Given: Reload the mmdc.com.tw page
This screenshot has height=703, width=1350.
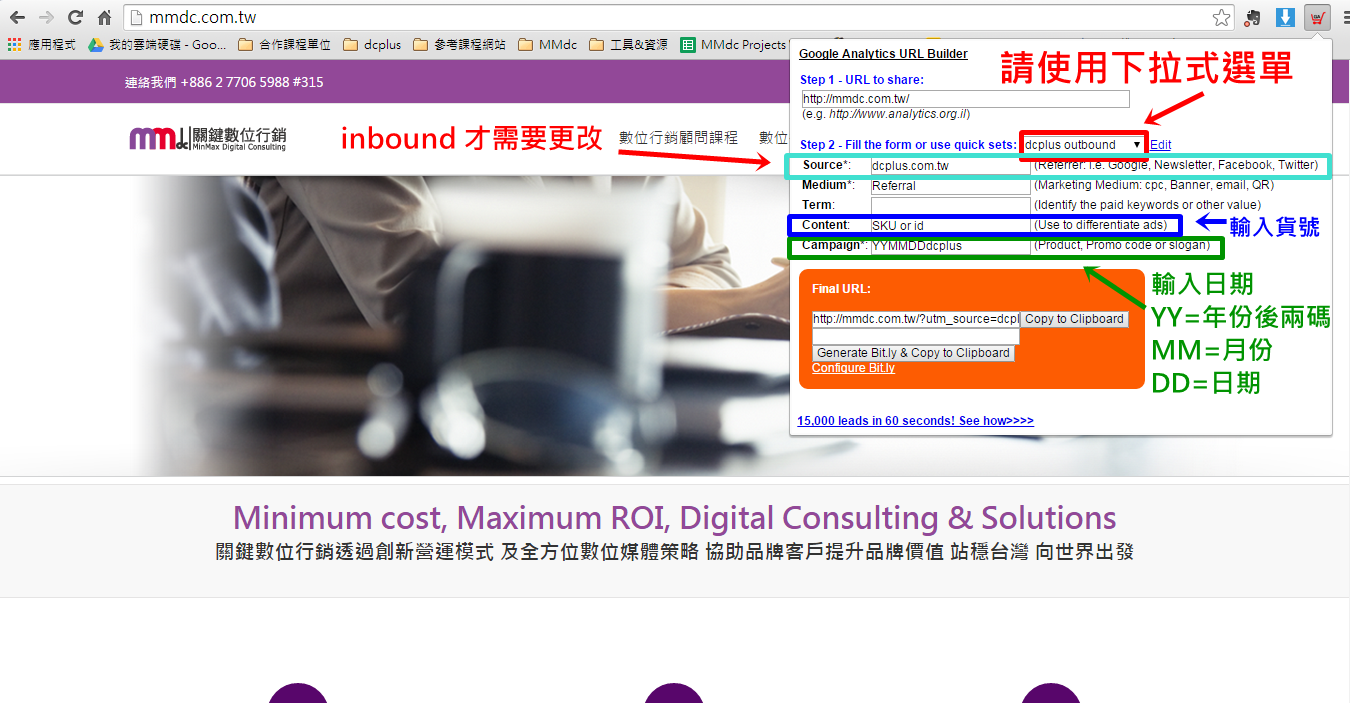Looking at the screenshot, I should 75,17.
